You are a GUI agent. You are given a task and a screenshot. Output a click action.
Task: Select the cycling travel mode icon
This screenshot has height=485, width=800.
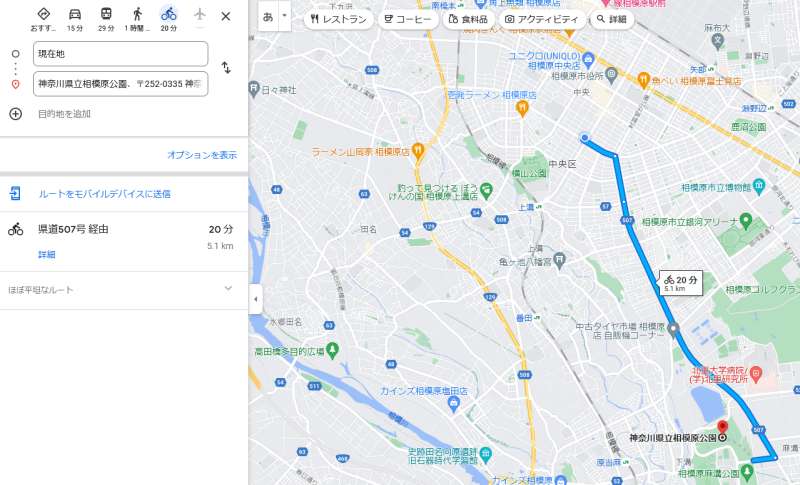tap(168, 14)
